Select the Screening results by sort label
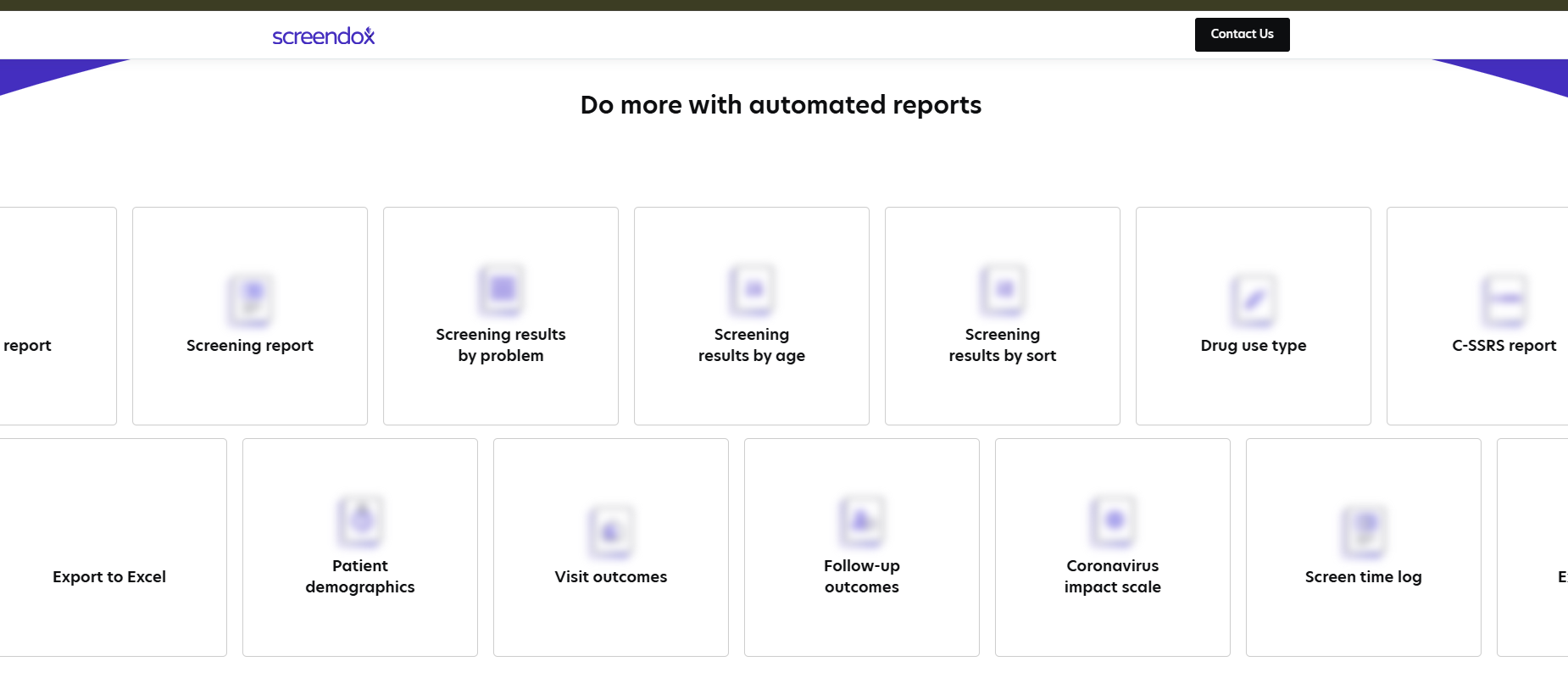 click(x=1003, y=345)
